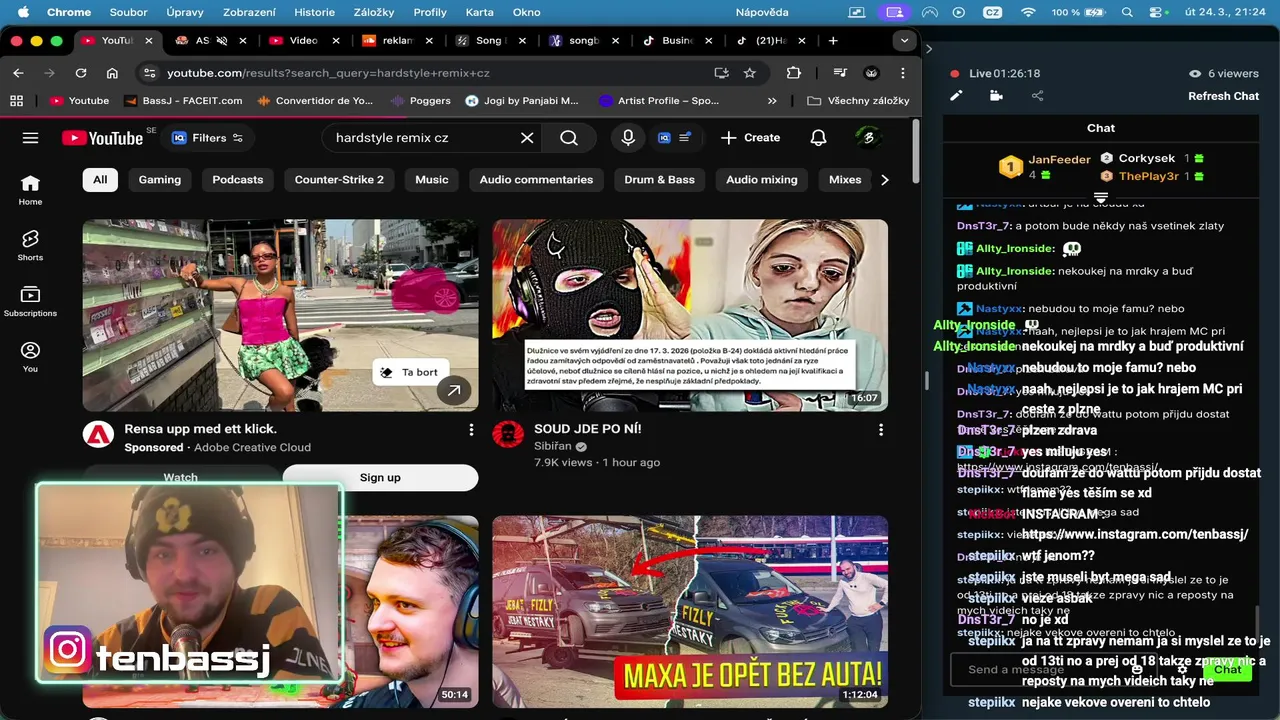Viewport: 1280px width, 720px height.
Task: Open Všechny záložky bookmarks folder
Action: pos(858,101)
